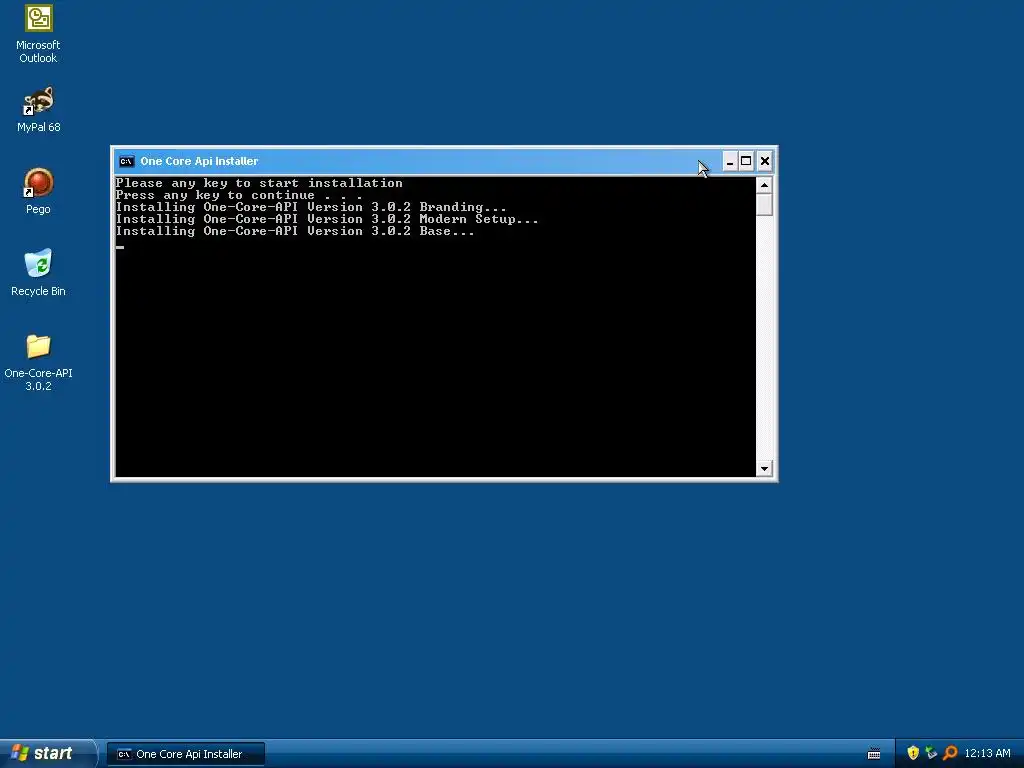The width and height of the screenshot is (1024, 768).
Task: Open the Microsoft Outlook desktop icon
Action: pyautogui.click(x=39, y=33)
